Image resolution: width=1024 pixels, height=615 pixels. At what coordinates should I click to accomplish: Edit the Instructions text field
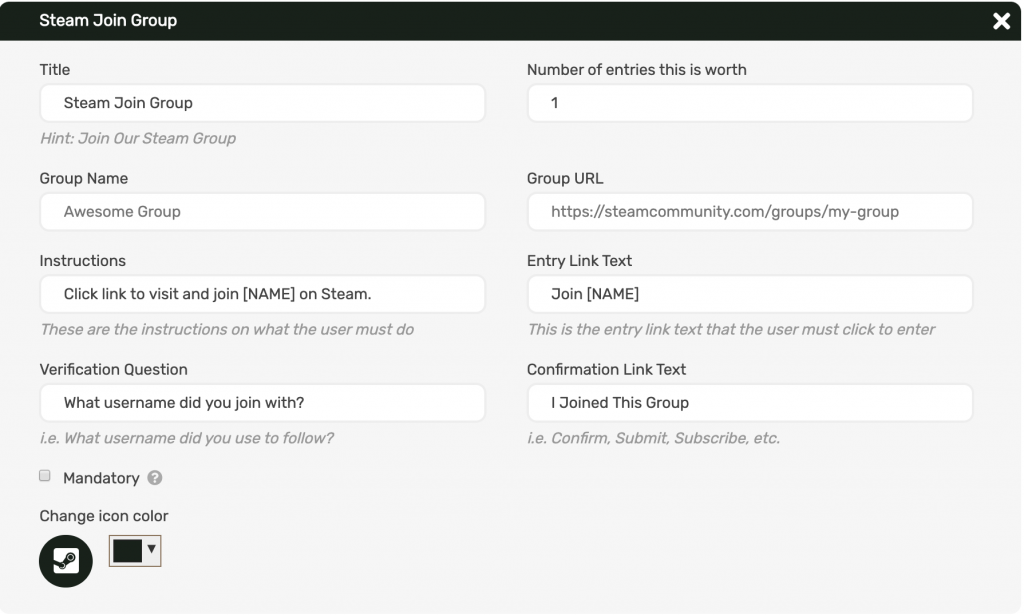click(x=263, y=294)
